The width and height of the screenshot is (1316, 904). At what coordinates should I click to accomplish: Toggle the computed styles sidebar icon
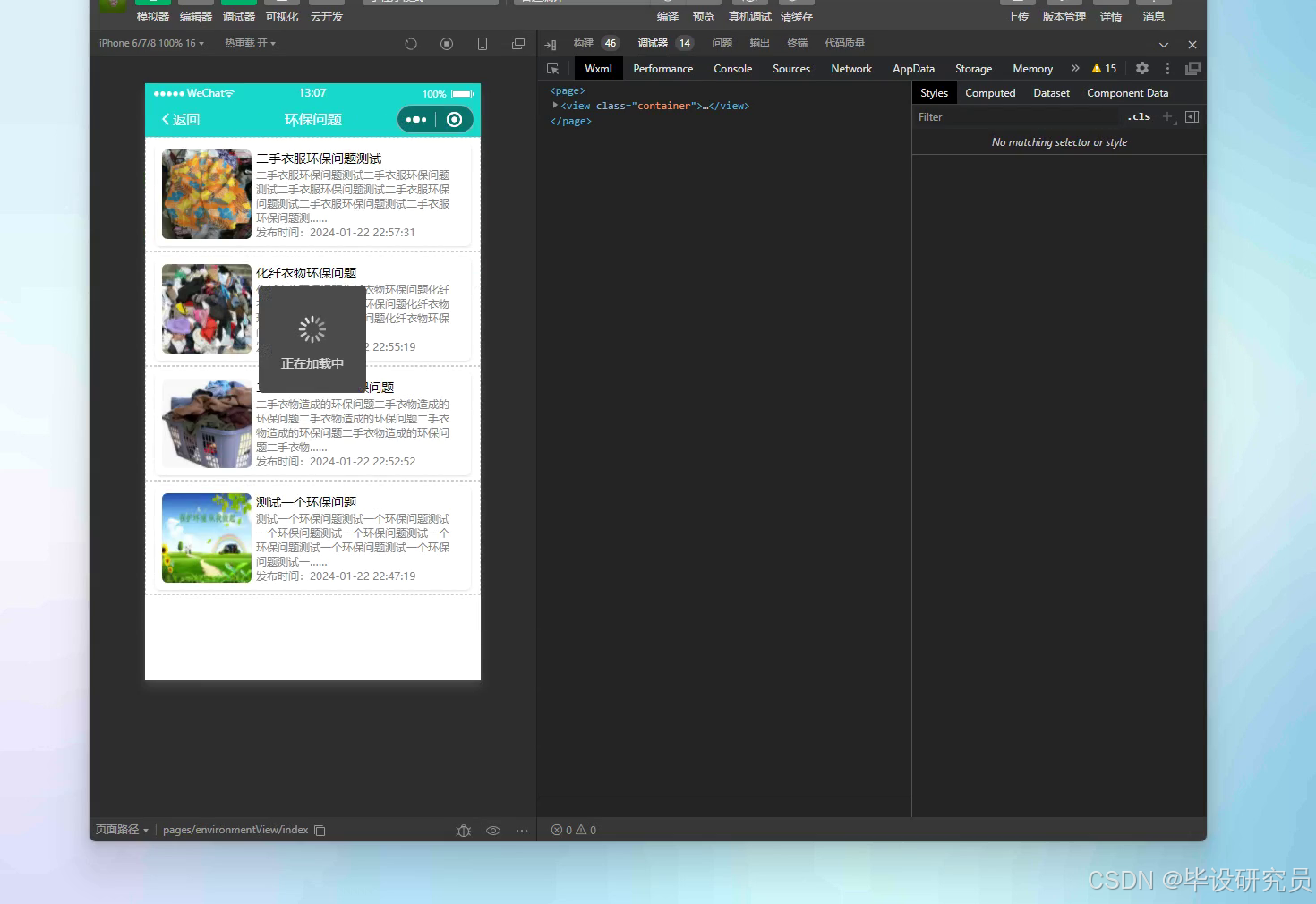coord(1192,116)
